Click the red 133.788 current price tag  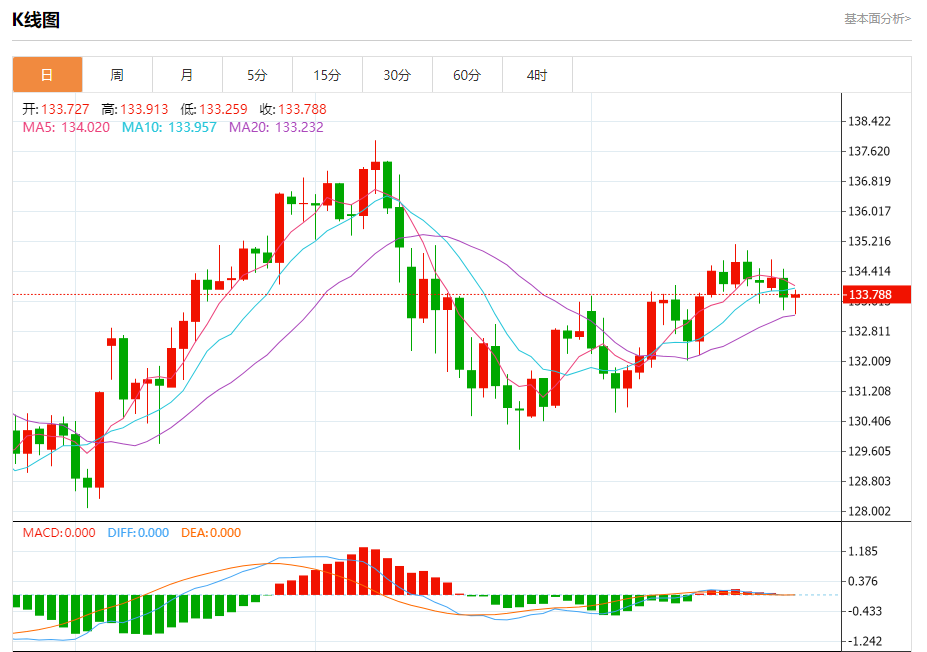pos(876,294)
